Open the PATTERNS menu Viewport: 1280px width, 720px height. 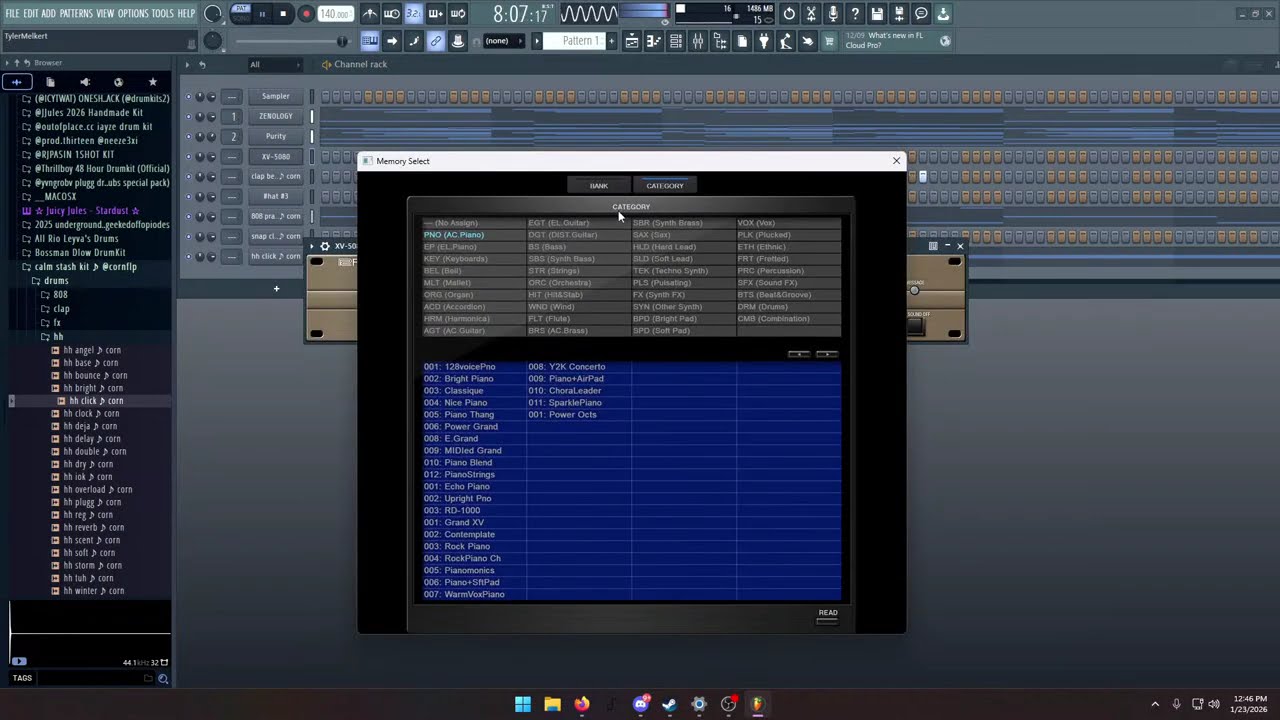click(x=76, y=14)
